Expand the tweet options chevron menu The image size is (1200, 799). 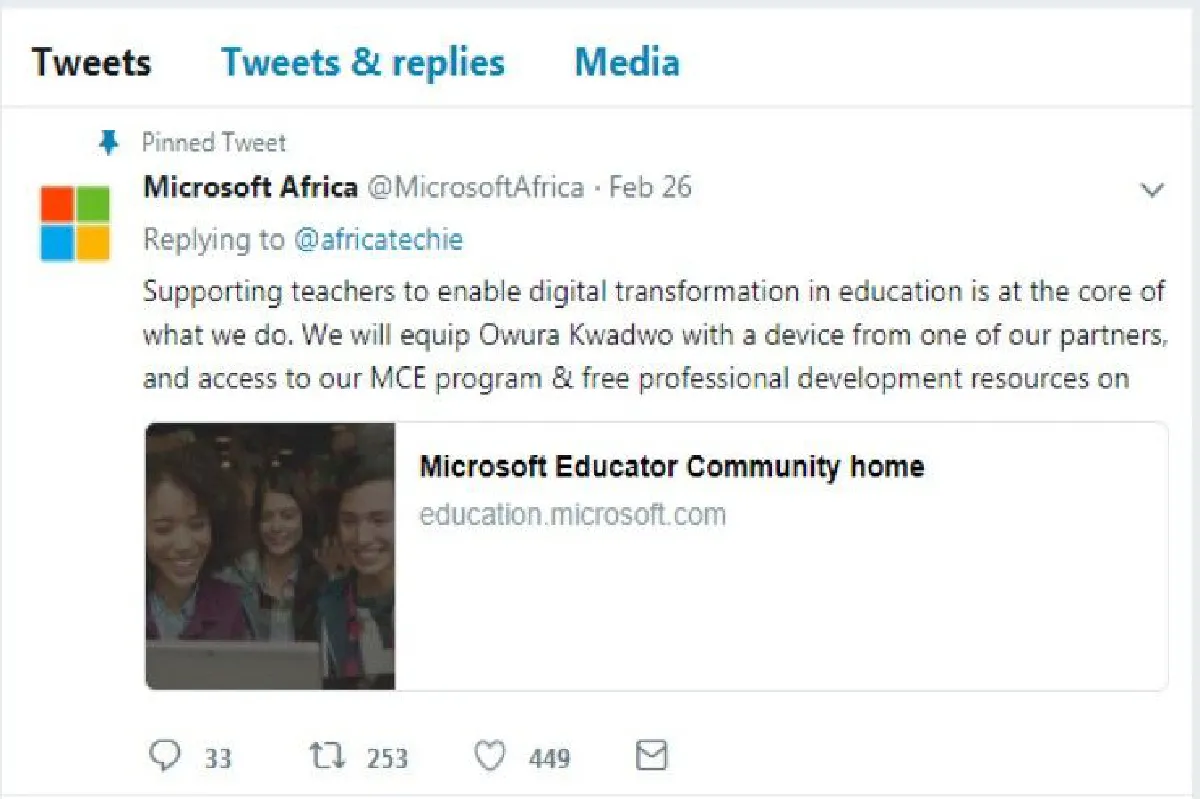[1152, 190]
